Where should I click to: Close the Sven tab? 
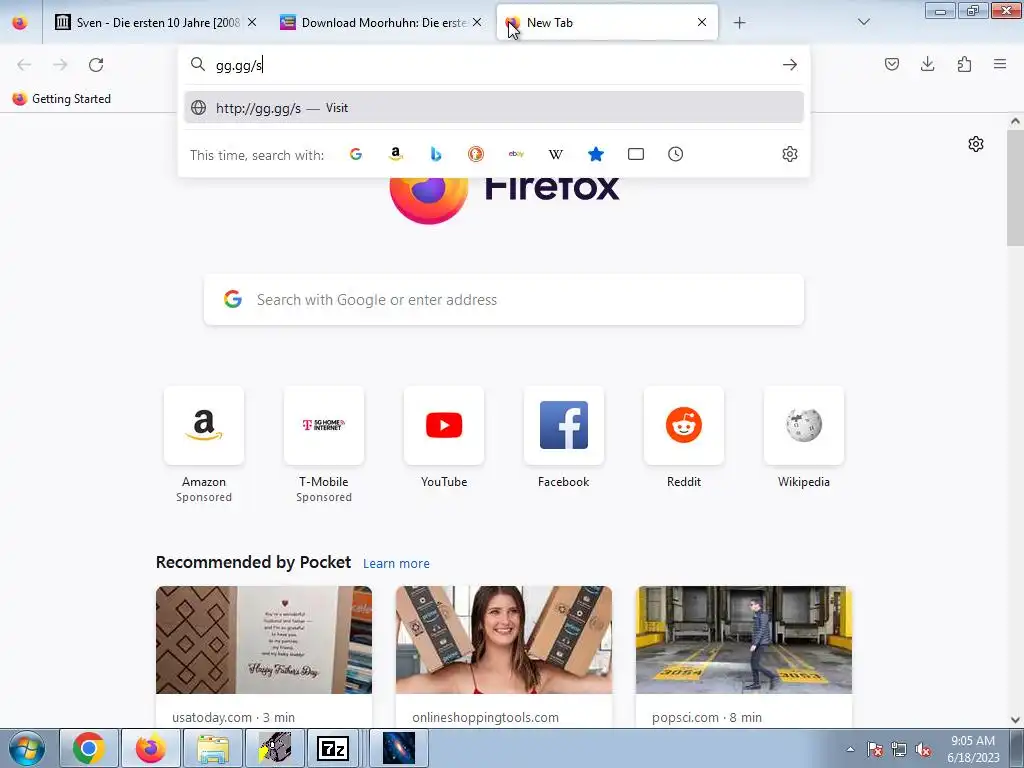[x=252, y=22]
